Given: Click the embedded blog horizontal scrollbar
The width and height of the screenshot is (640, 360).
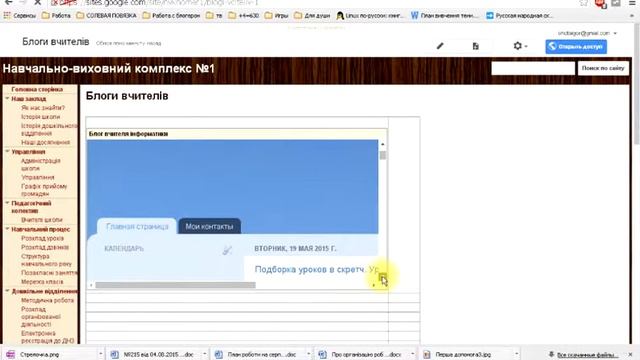Looking at the screenshot, I should pyautogui.click(x=176, y=285).
